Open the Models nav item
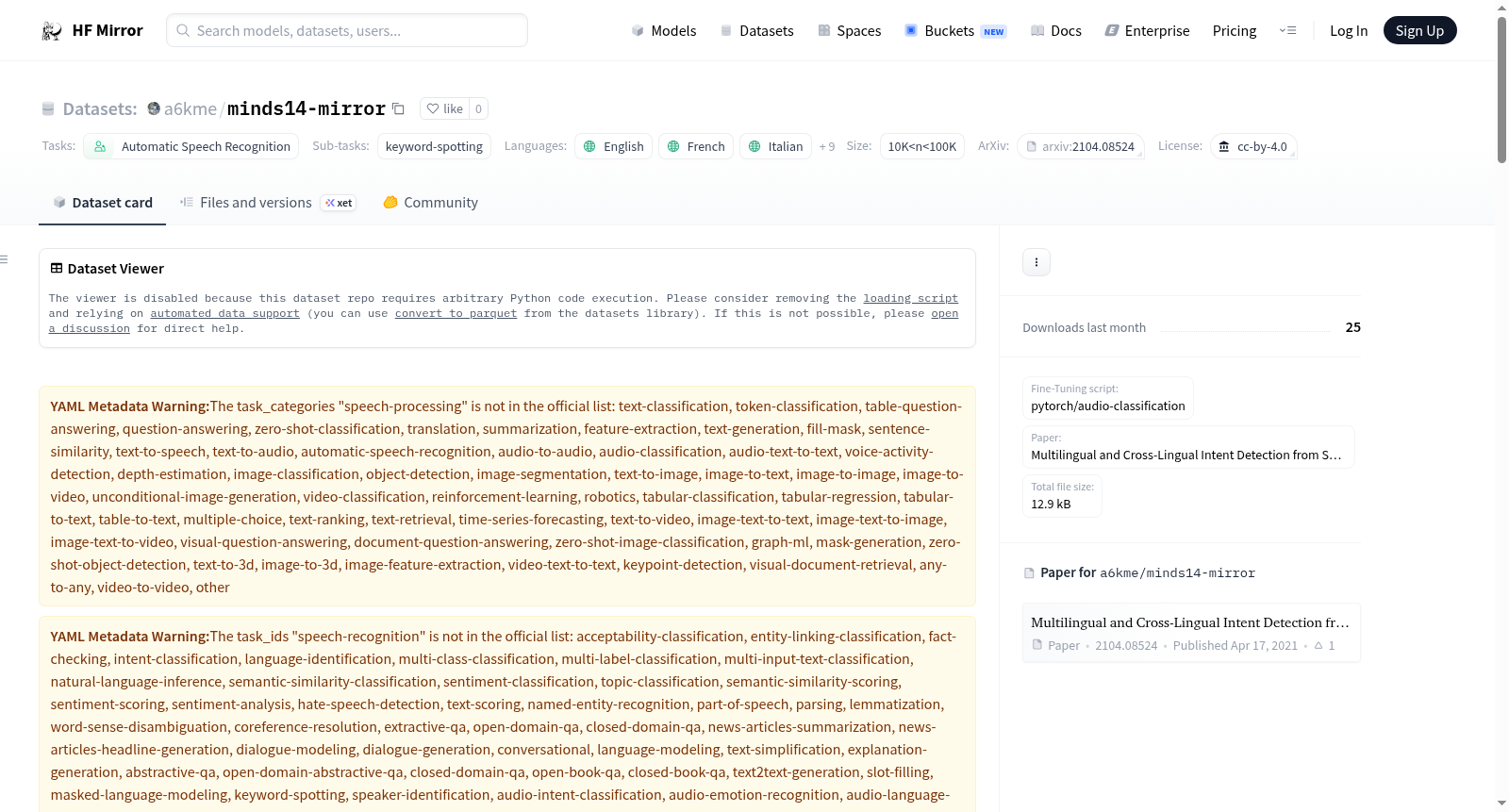The height and width of the screenshot is (812, 1509). tap(664, 30)
